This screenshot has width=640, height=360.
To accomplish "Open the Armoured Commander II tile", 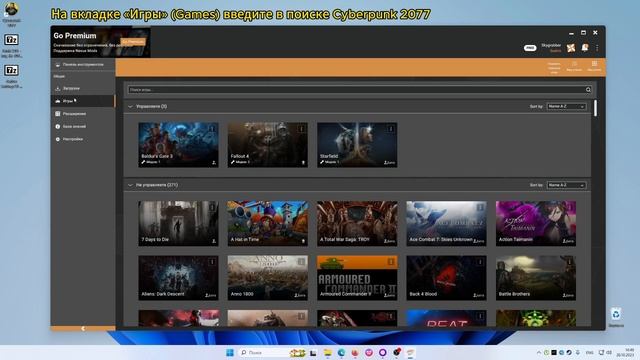I will click(357, 278).
